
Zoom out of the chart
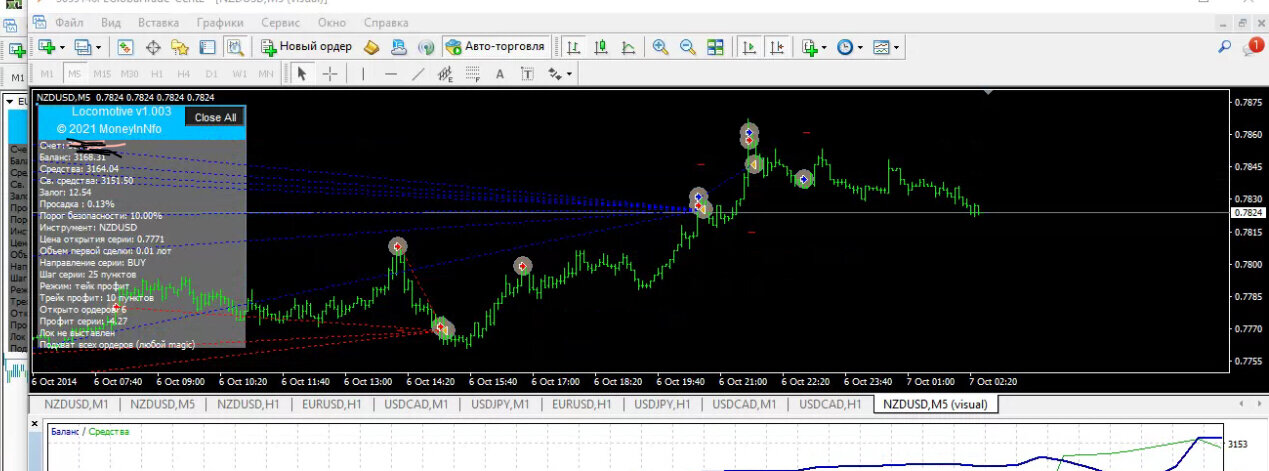(x=688, y=47)
